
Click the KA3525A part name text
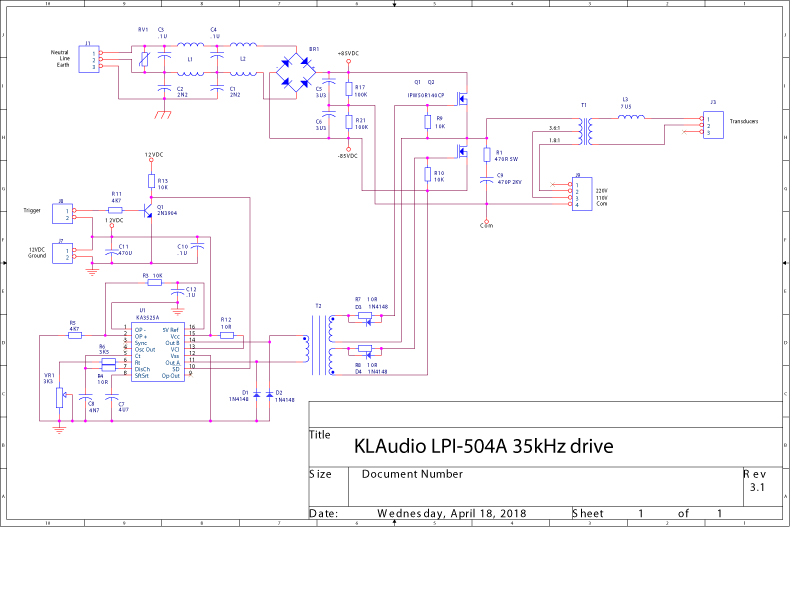coord(147,318)
